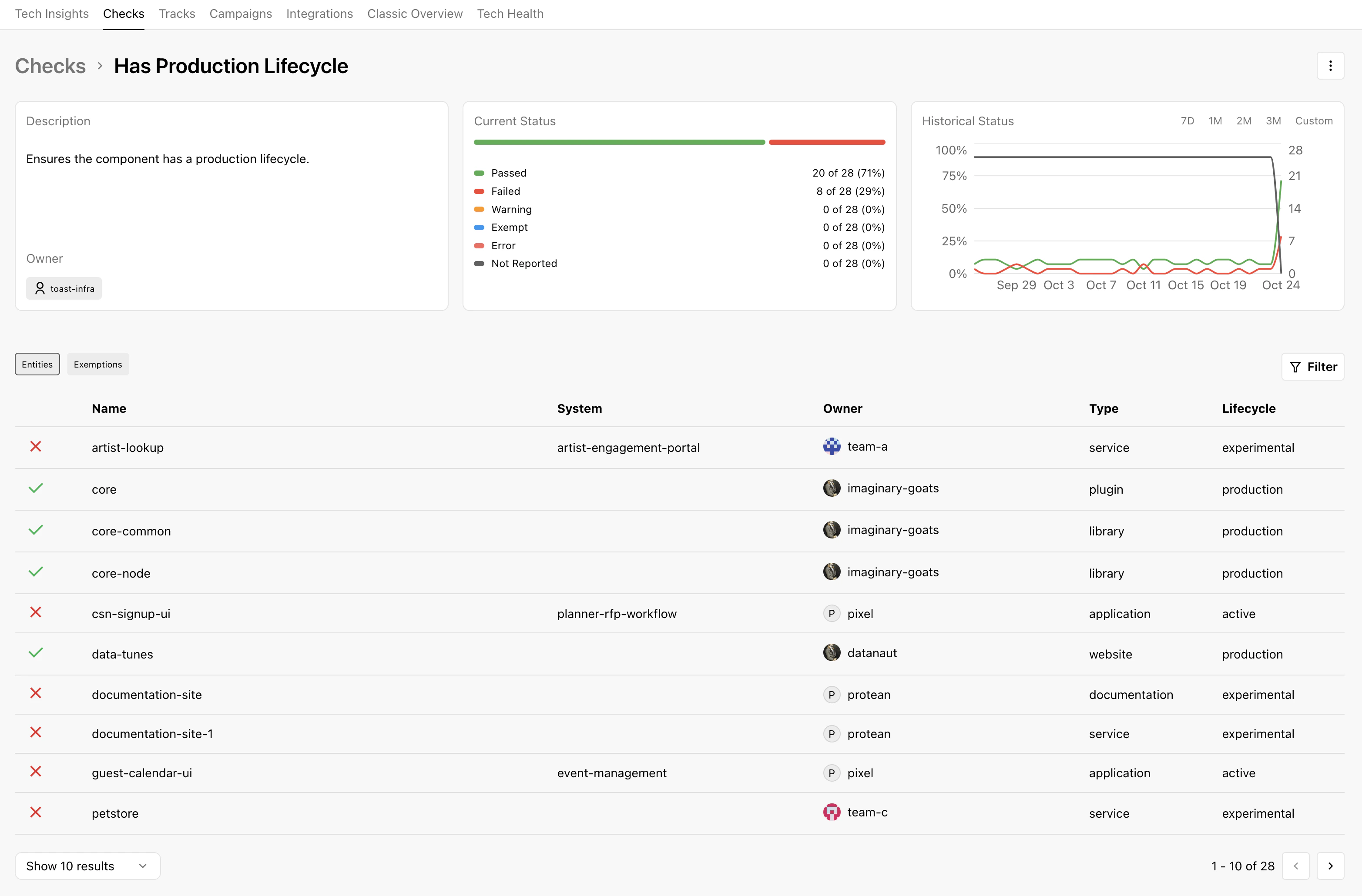
Task: Click the Passed legend color dot
Action: point(479,173)
